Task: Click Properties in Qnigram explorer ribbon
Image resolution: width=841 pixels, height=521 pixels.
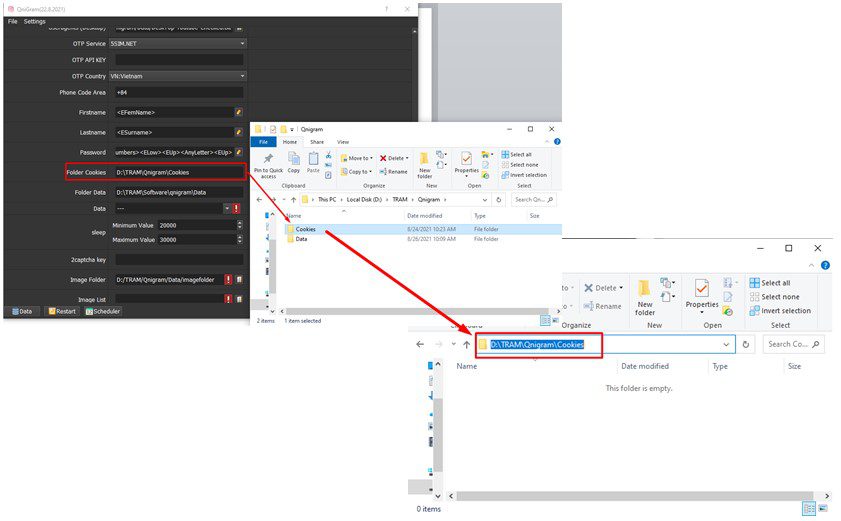Action: 467,163
